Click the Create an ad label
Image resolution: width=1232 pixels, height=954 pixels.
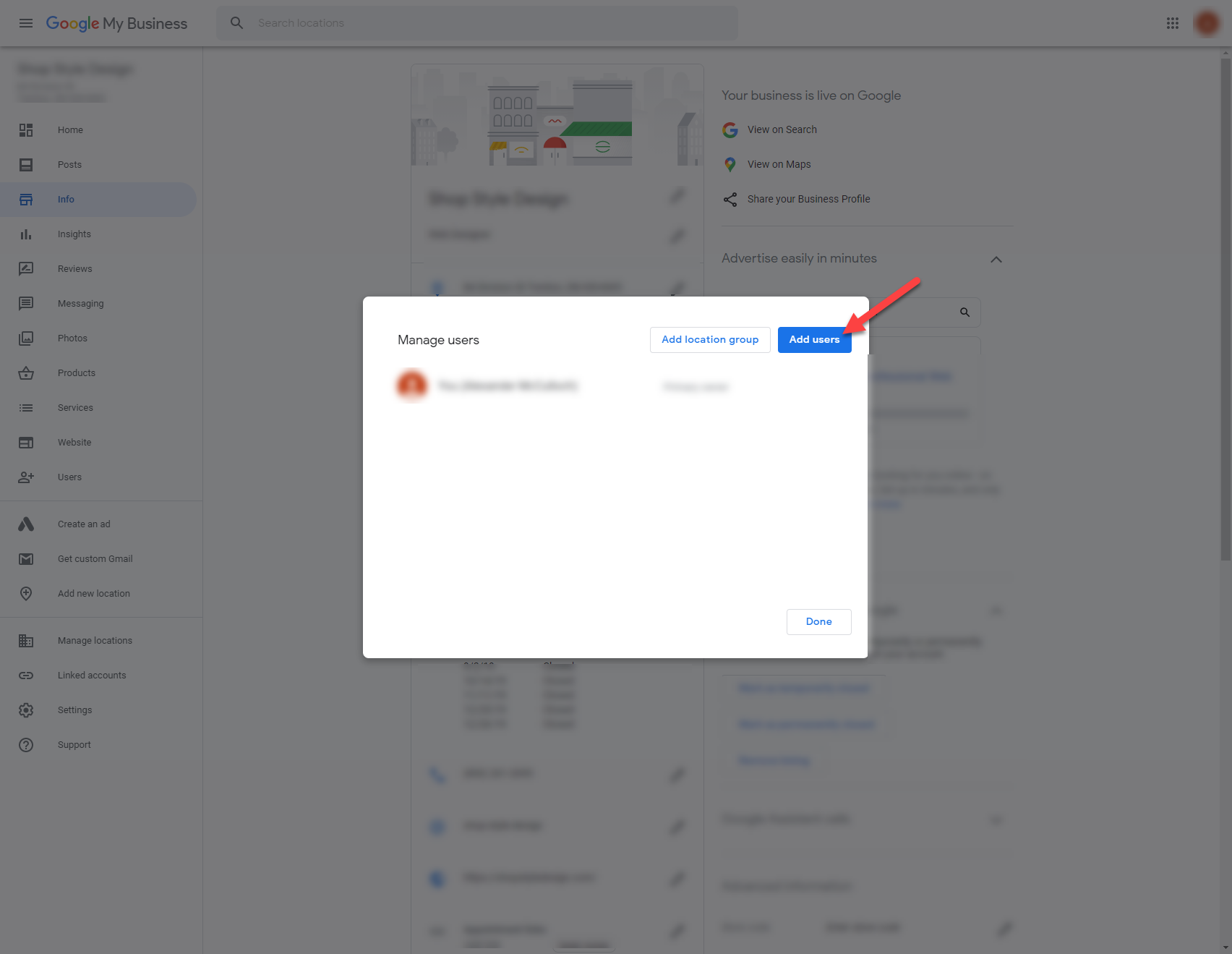click(x=84, y=524)
